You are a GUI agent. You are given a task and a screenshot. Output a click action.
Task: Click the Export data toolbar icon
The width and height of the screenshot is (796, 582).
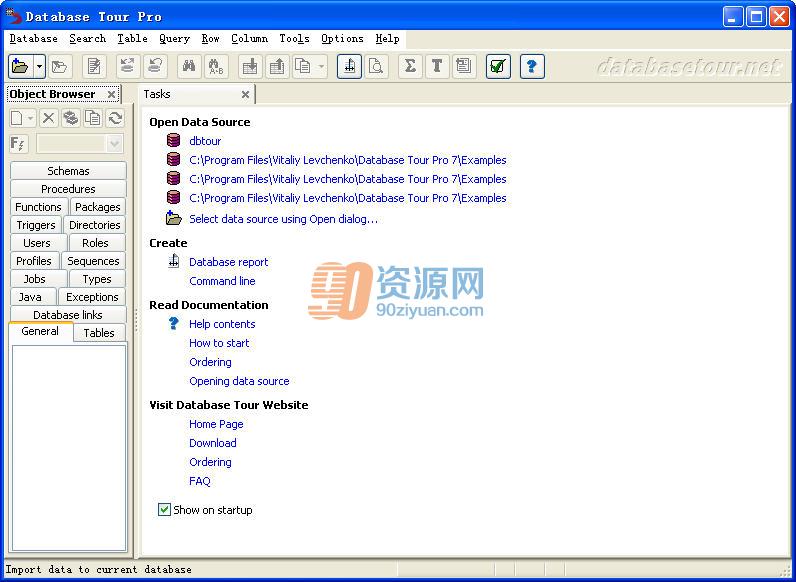(x=277, y=66)
